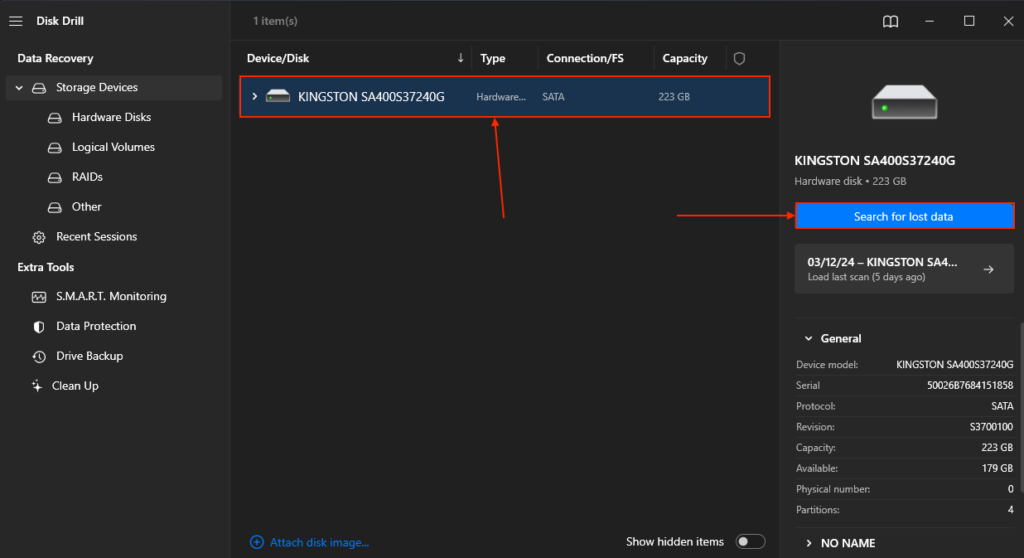Click the Hardware Disks drive icon
The image size is (1024, 558).
(55, 118)
